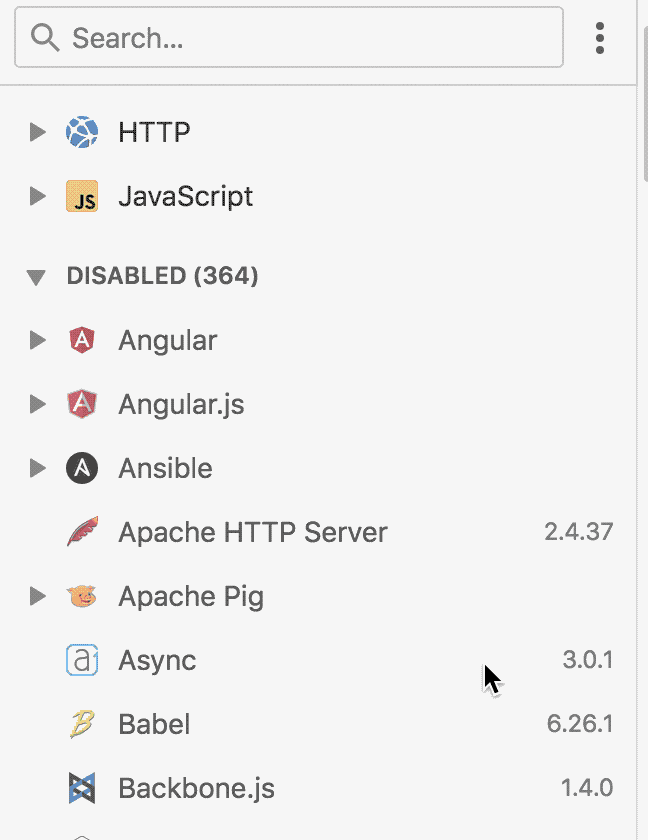The width and height of the screenshot is (648, 840).
Task: Collapse the DISABLED (364) section
Action: tap(36, 277)
